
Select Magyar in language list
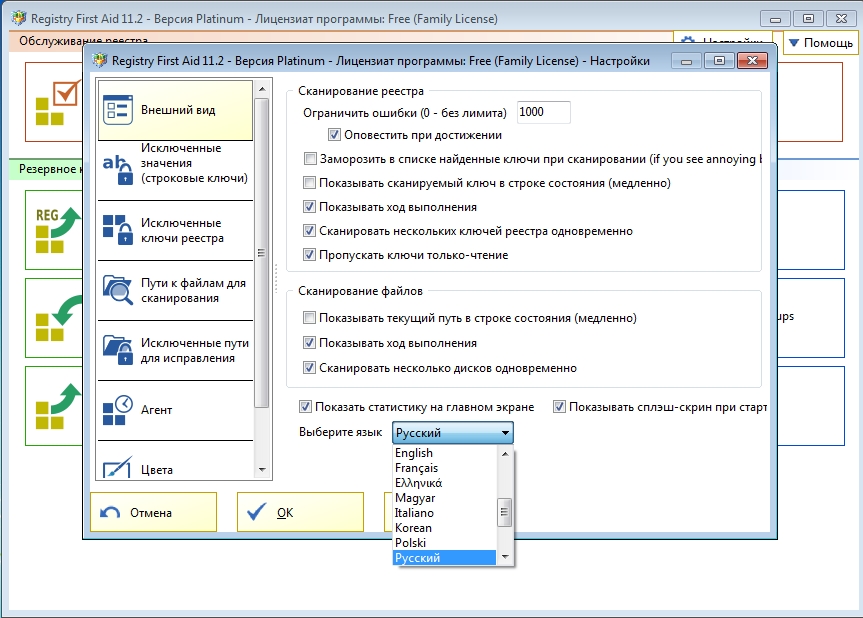pos(444,498)
